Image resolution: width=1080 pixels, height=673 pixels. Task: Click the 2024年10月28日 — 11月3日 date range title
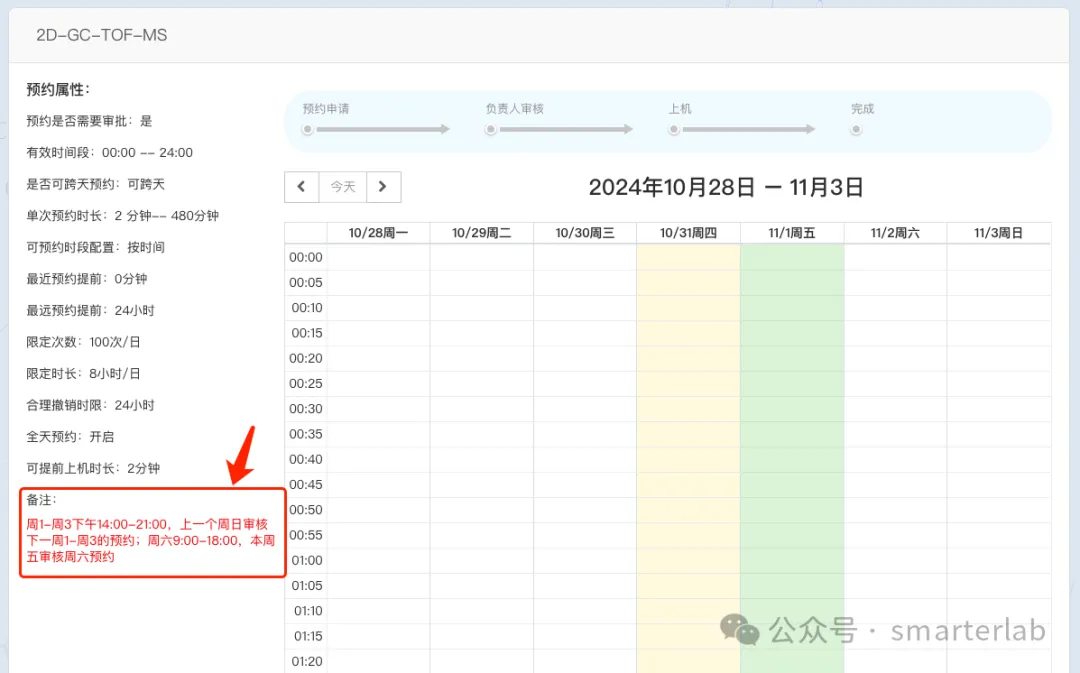pyautogui.click(x=726, y=187)
